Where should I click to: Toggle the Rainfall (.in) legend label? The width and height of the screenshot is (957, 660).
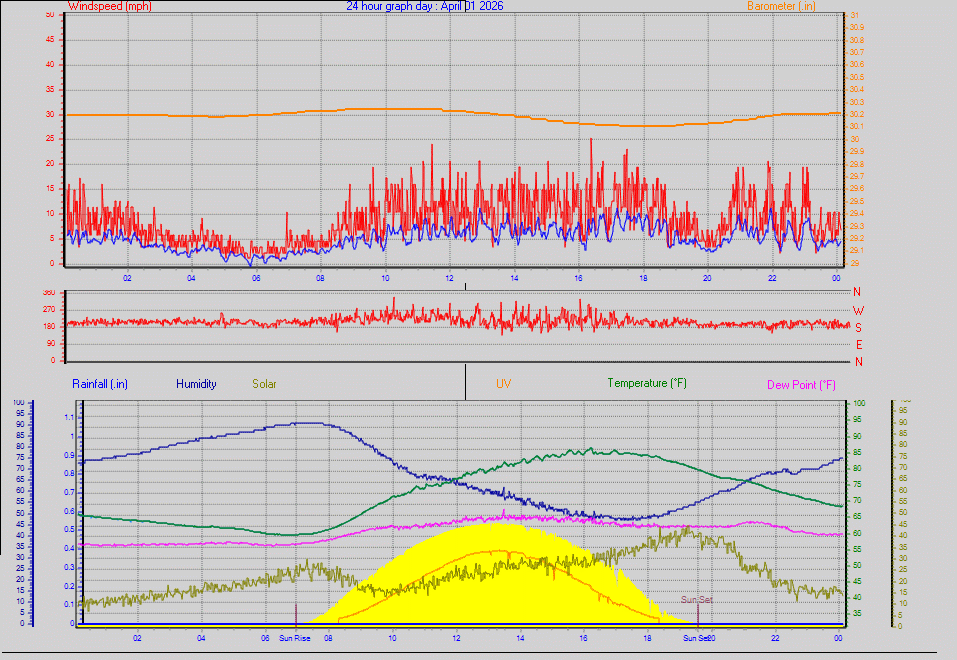tap(98, 384)
